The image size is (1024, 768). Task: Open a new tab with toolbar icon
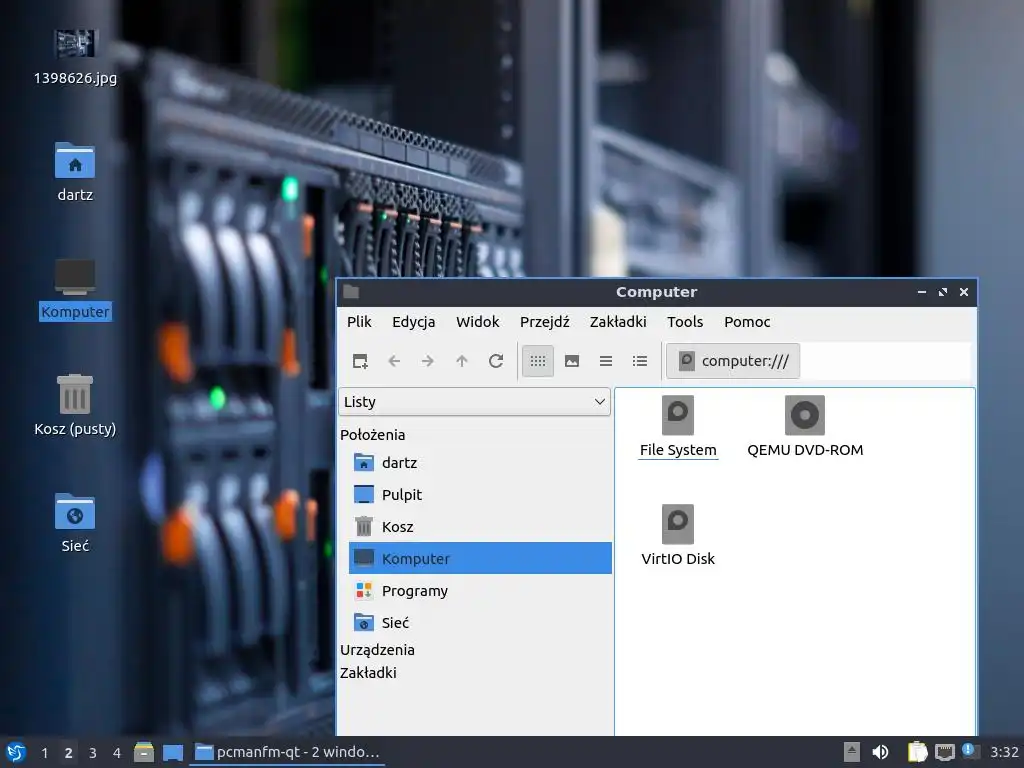(x=360, y=361)
